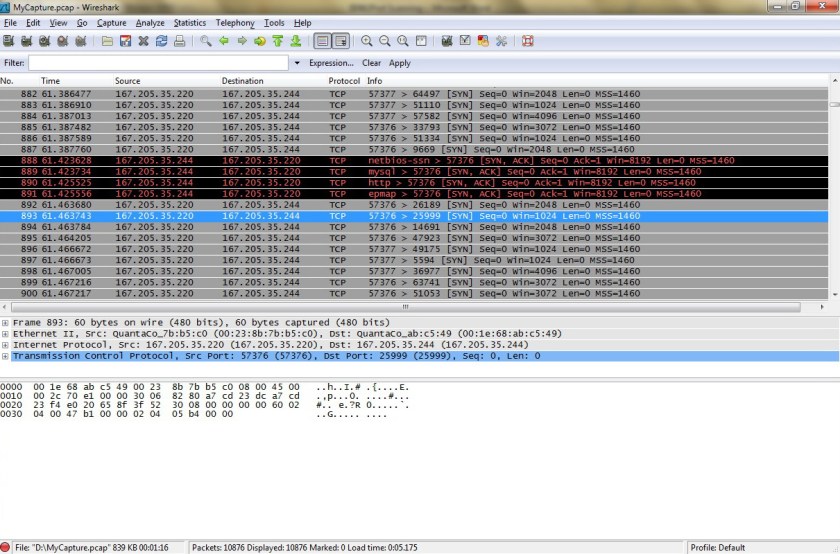Click the Open capture file folder icon
The image size is (840, 554).
(x=108, y=41)
